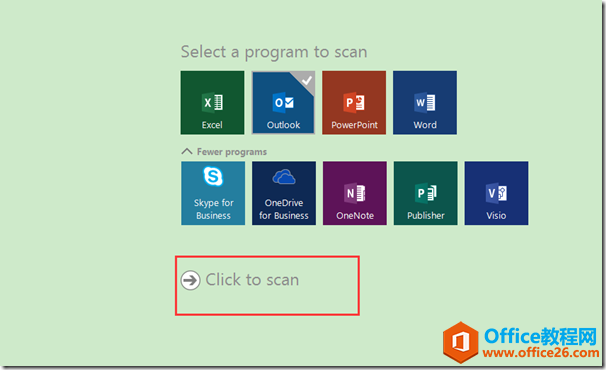Select OneDrive for Business tile
This screenshot has width=606, height=370.
[x=284, y=193]
